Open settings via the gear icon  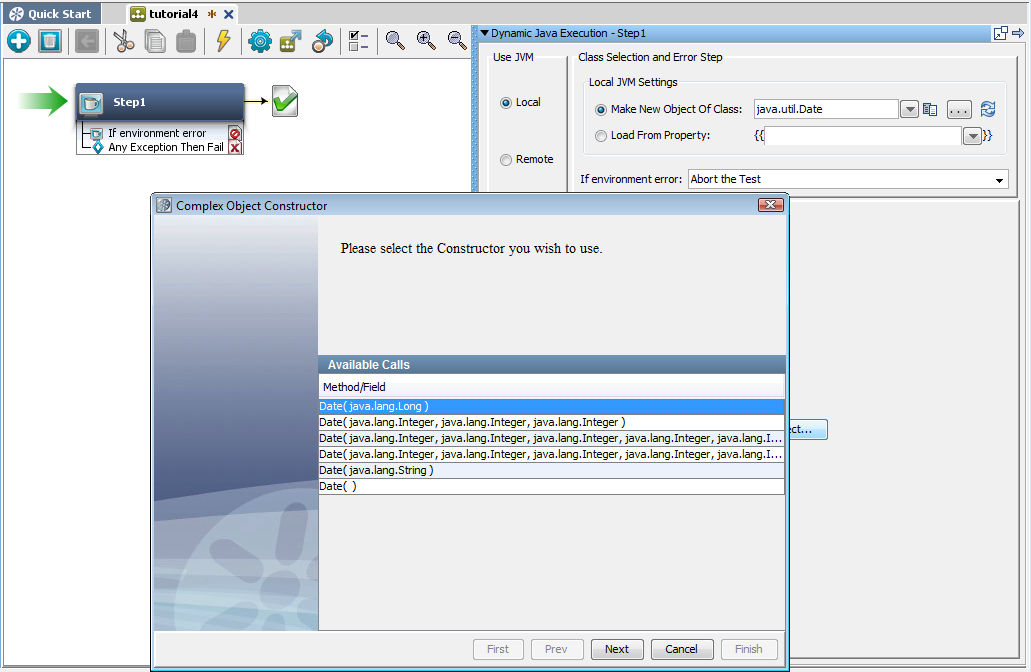[x=259, y=41]
